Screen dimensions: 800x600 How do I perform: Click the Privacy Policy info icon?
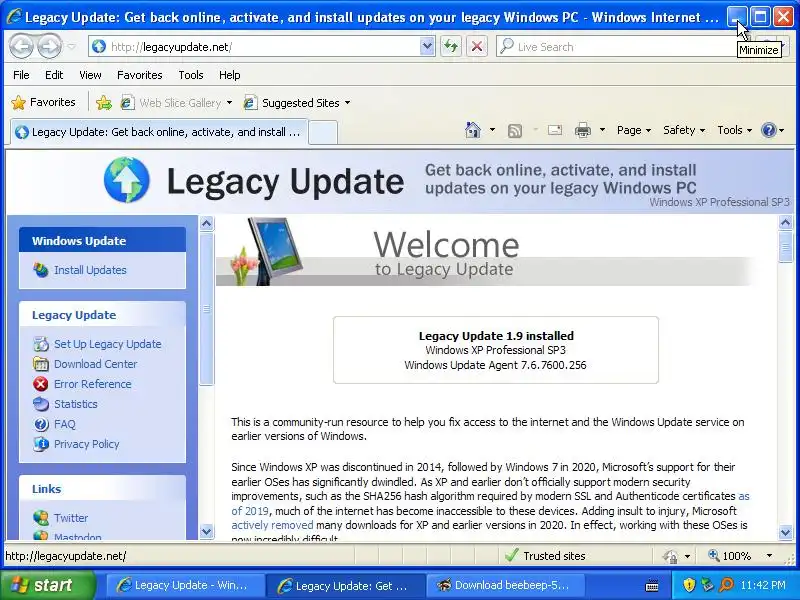click(x=41, y=444)
